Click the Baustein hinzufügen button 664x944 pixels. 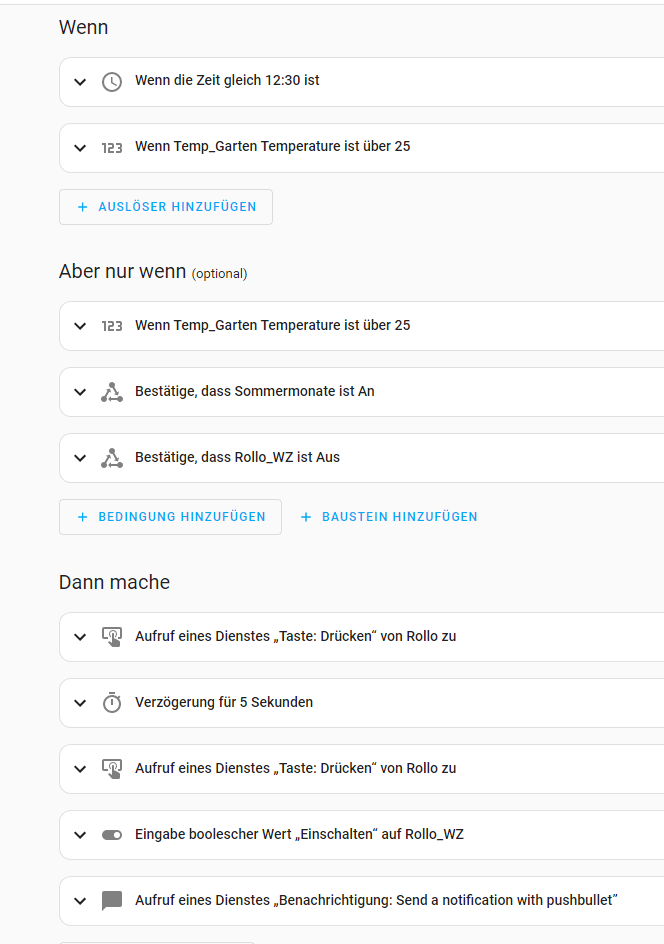[x=388, y=517]
